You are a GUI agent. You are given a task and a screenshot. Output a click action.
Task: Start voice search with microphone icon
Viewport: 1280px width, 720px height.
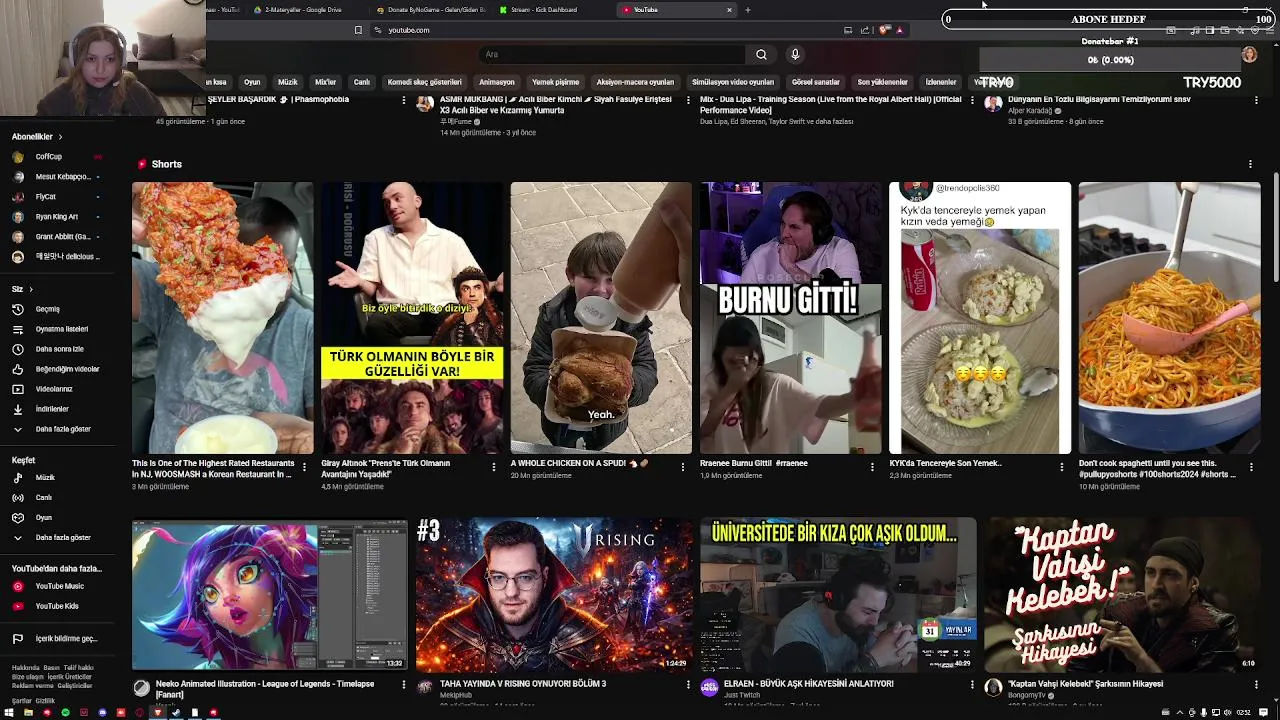click(795, 54)
